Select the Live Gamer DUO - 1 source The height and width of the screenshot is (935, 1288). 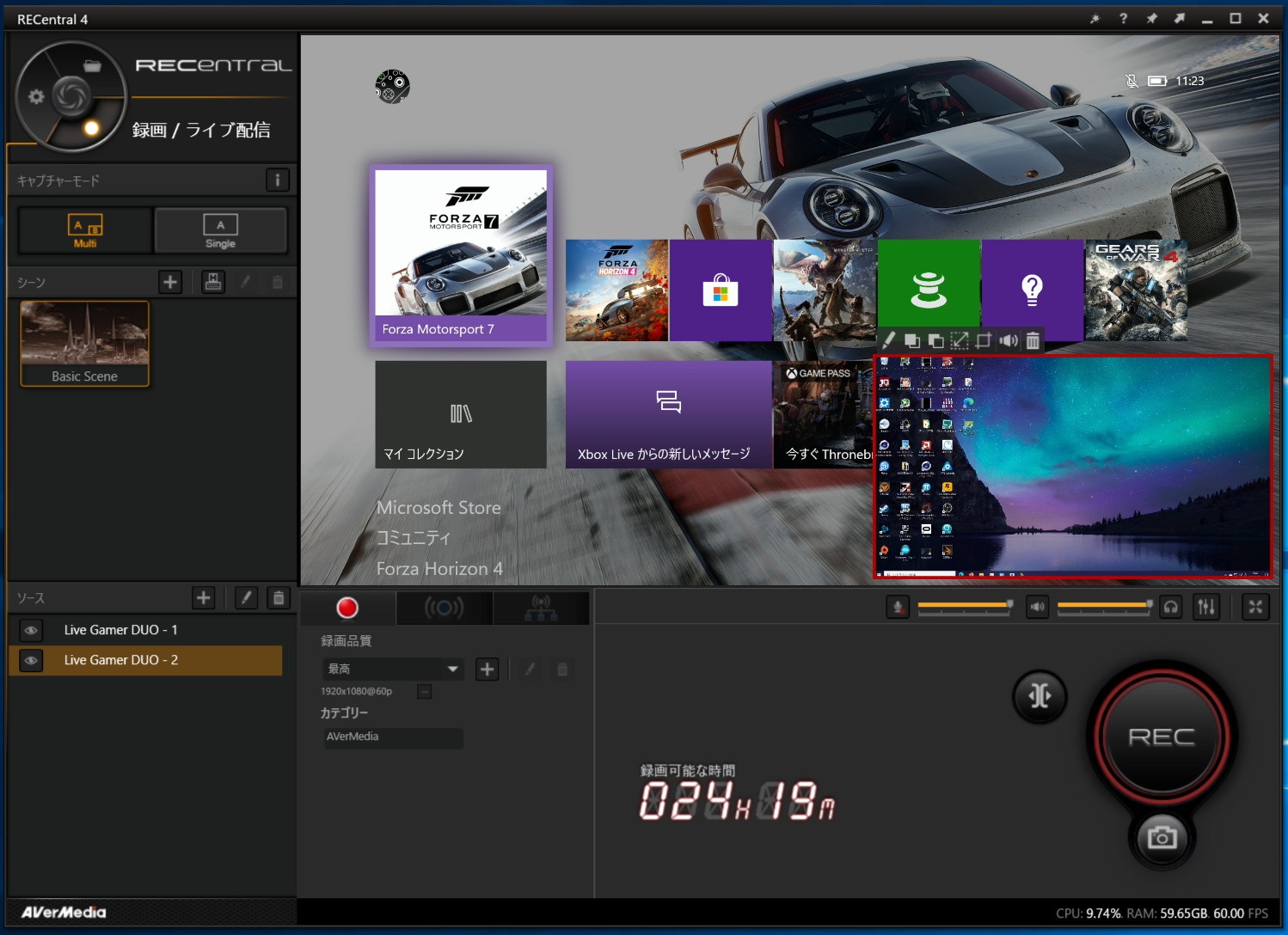(144, 630)
